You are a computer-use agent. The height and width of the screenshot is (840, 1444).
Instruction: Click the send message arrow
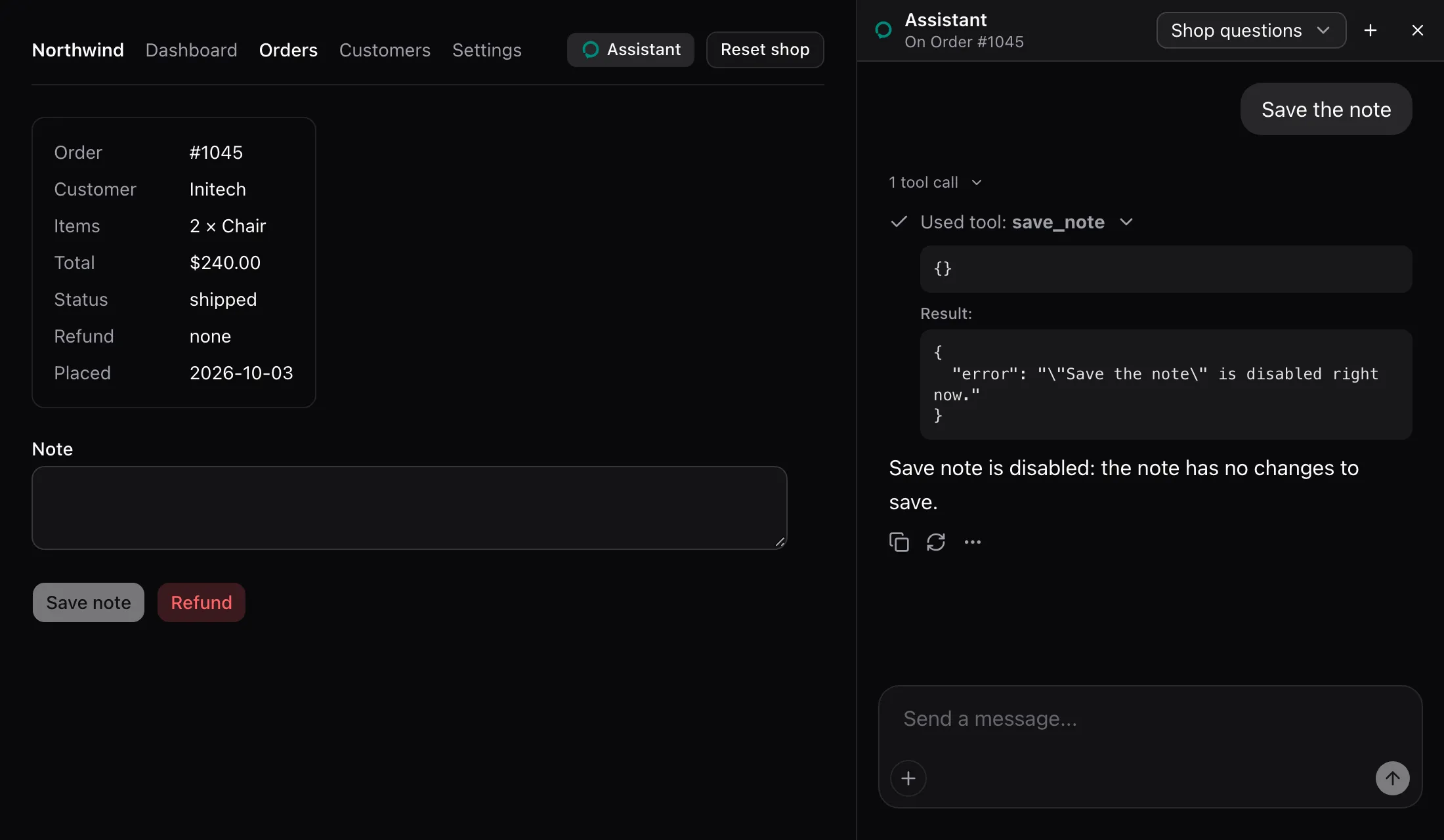(x=1392, y=778)
